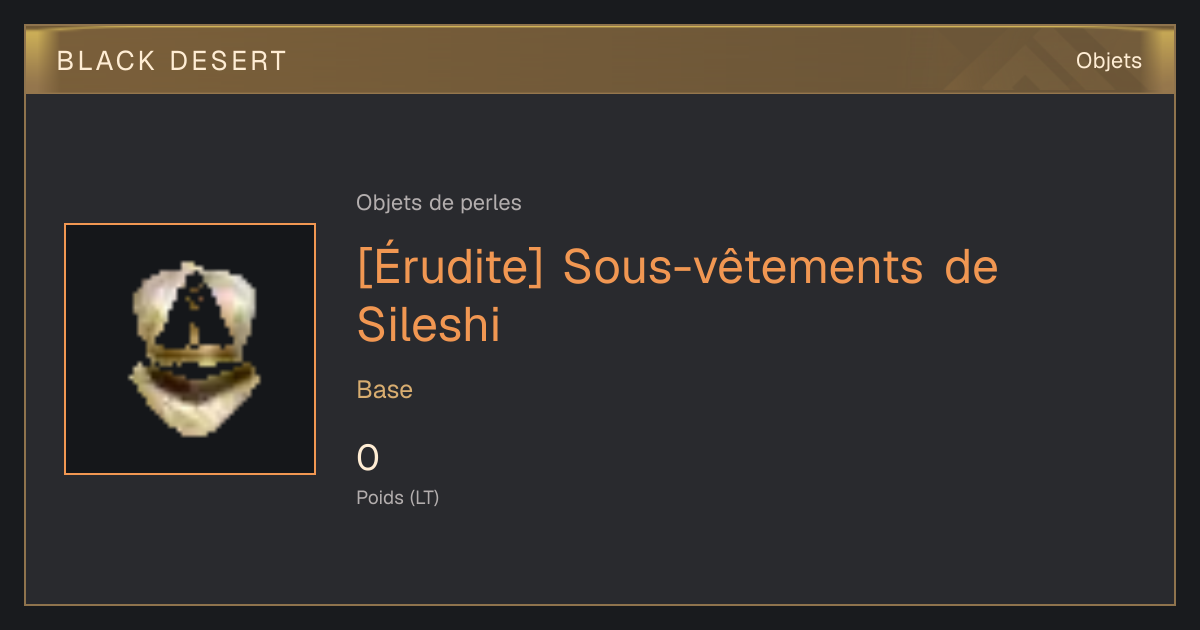Click the gold header banner background
This screenshot has height=630, width=1200.
pyautogui.click(x=600, y=61)
